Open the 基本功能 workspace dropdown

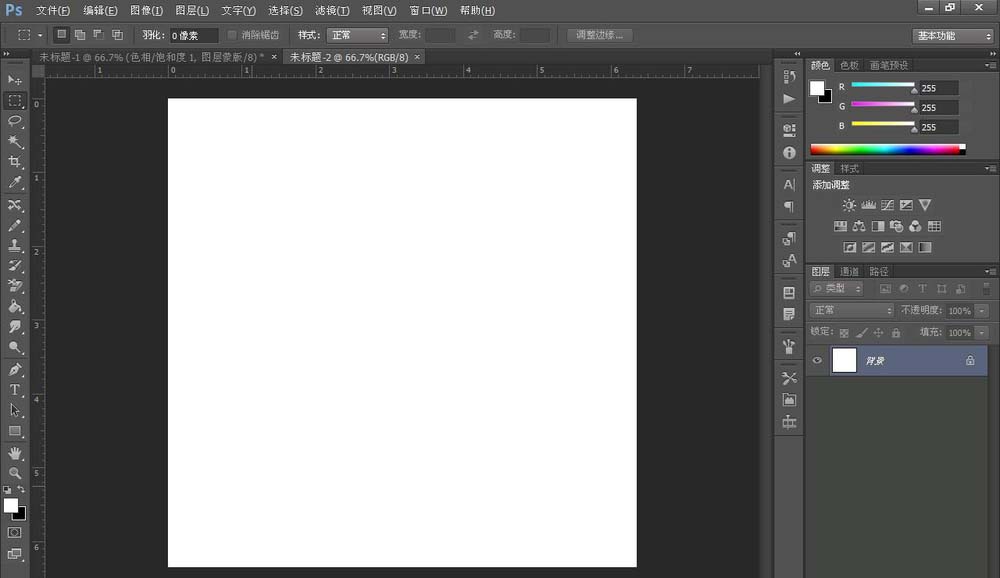tap(951, 33)
